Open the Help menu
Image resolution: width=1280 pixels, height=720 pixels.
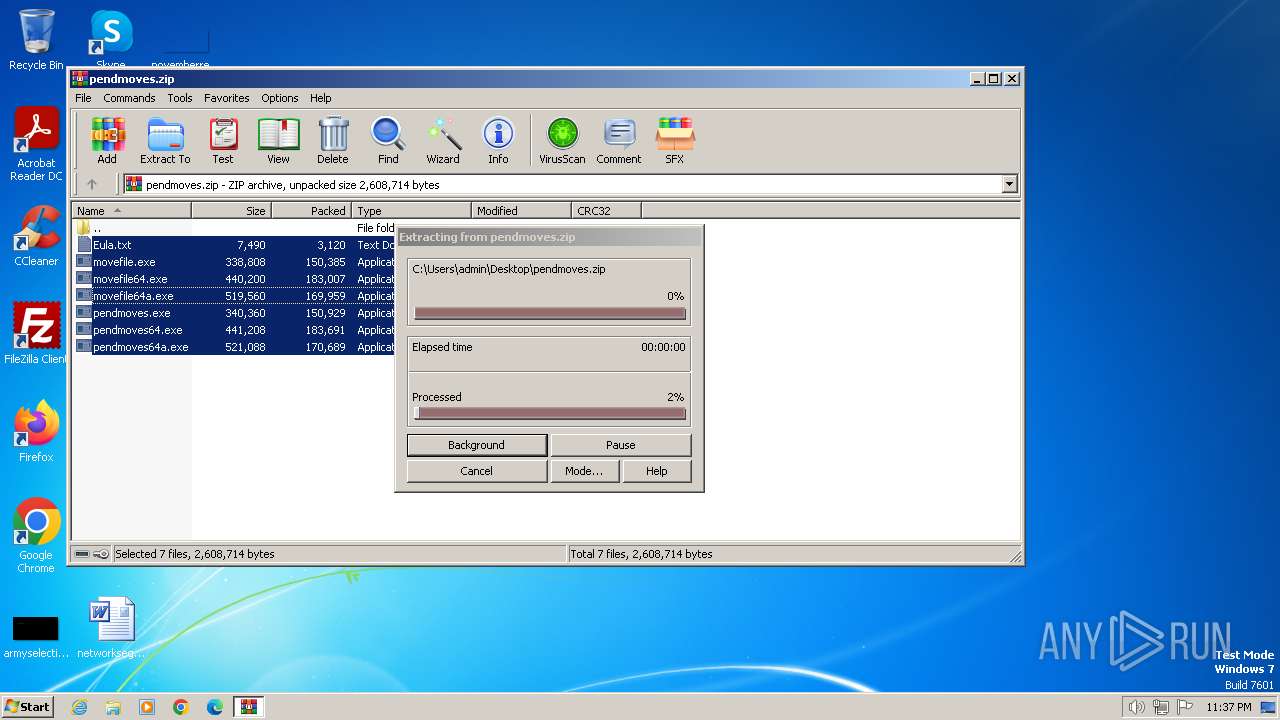(x=320, y=98)
